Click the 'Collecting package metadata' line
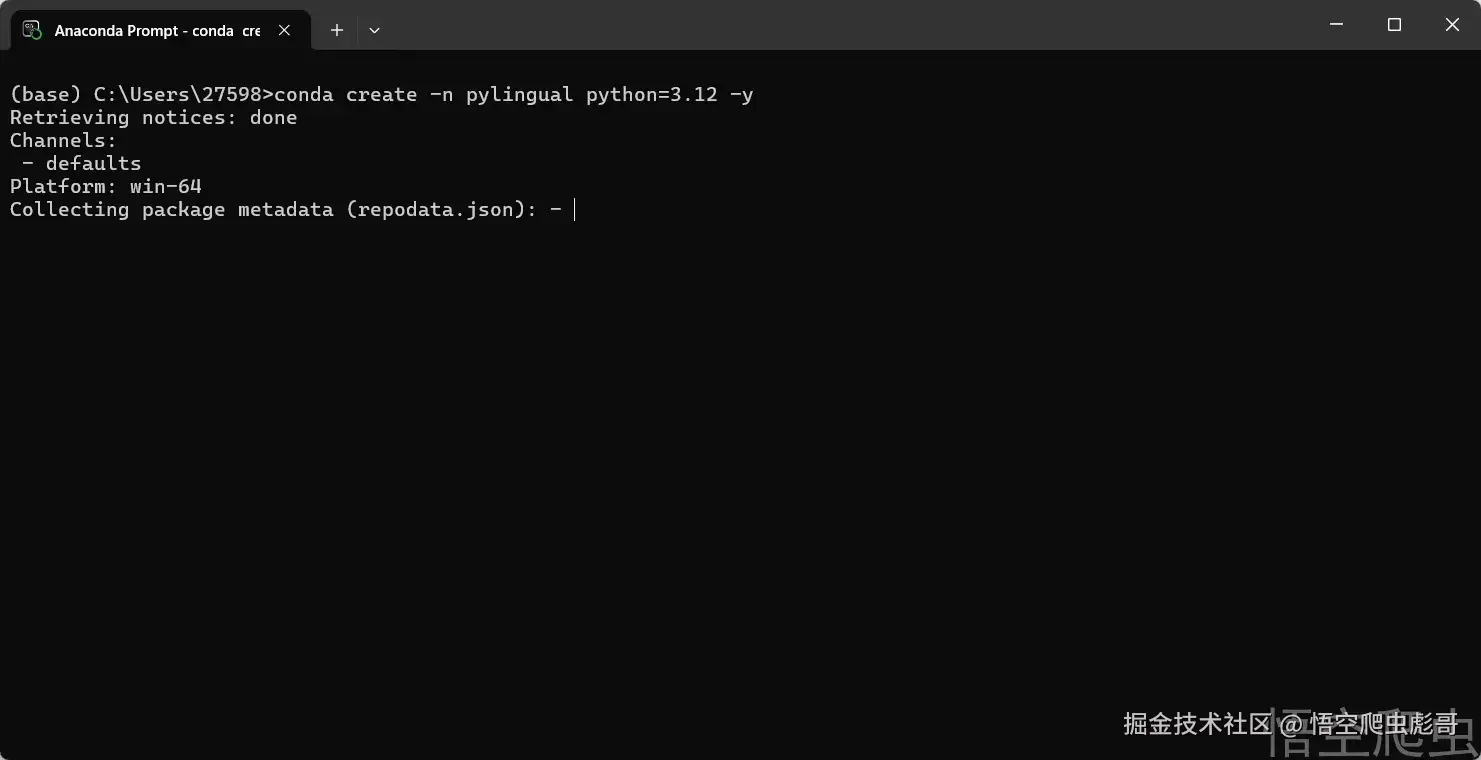 click(170, 210)
